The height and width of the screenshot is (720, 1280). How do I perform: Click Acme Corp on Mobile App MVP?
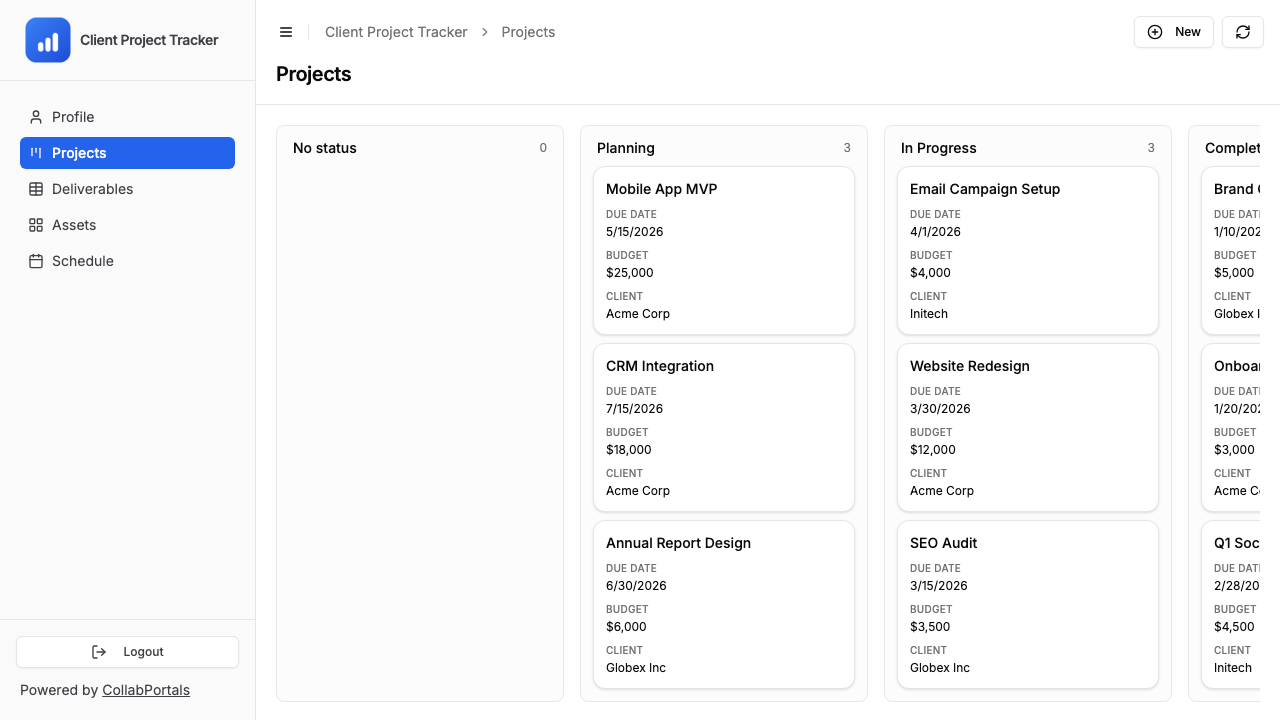(x=638, y=314)
